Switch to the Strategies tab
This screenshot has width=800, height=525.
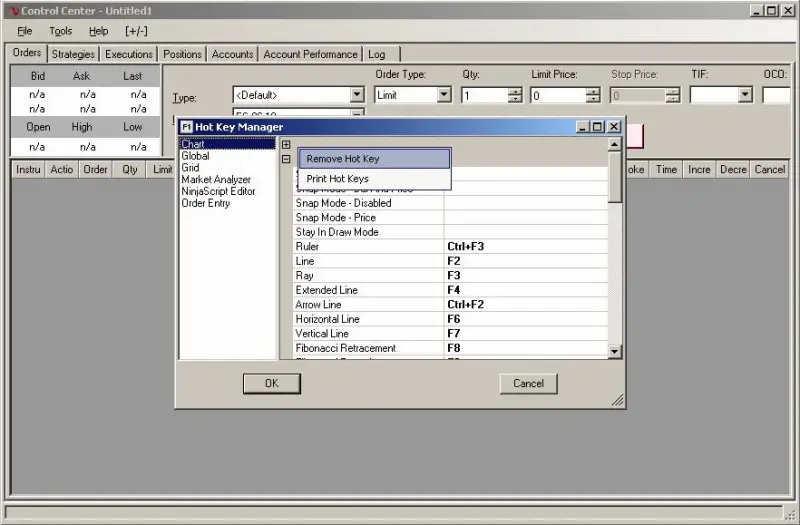click(x=73, y=54)
